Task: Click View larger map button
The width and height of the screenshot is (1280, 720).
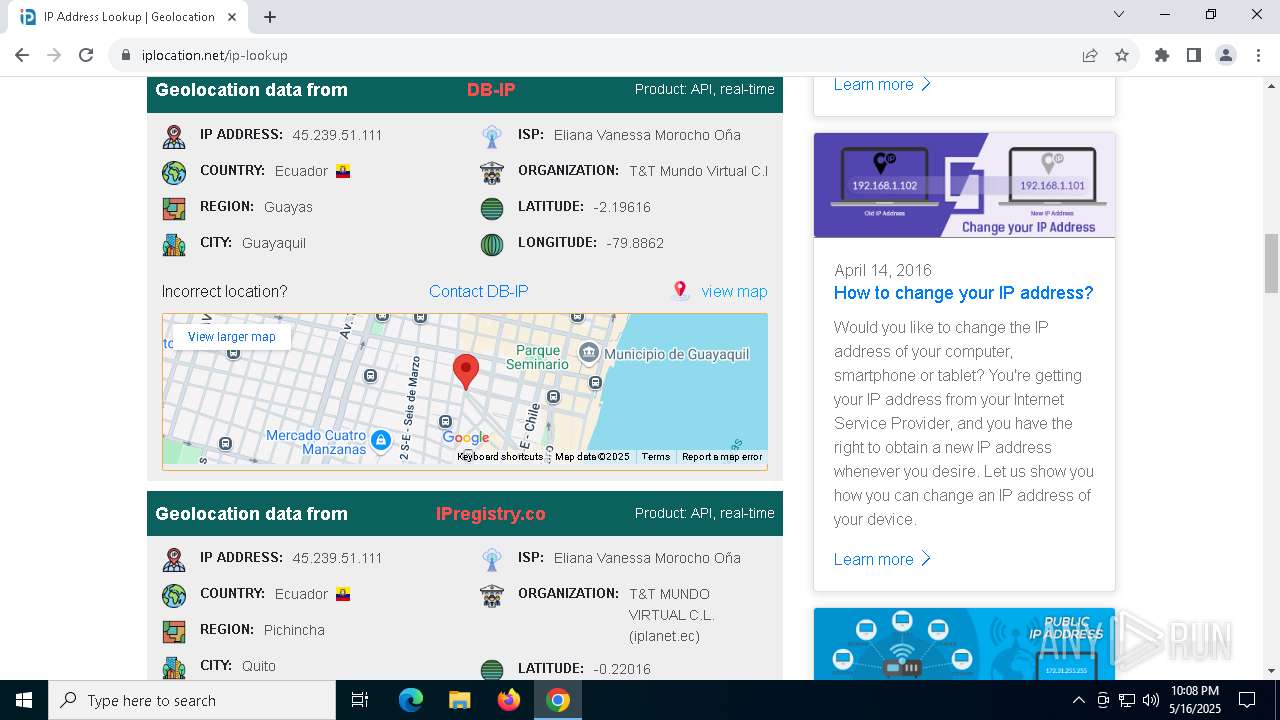Action: [231, 337]
